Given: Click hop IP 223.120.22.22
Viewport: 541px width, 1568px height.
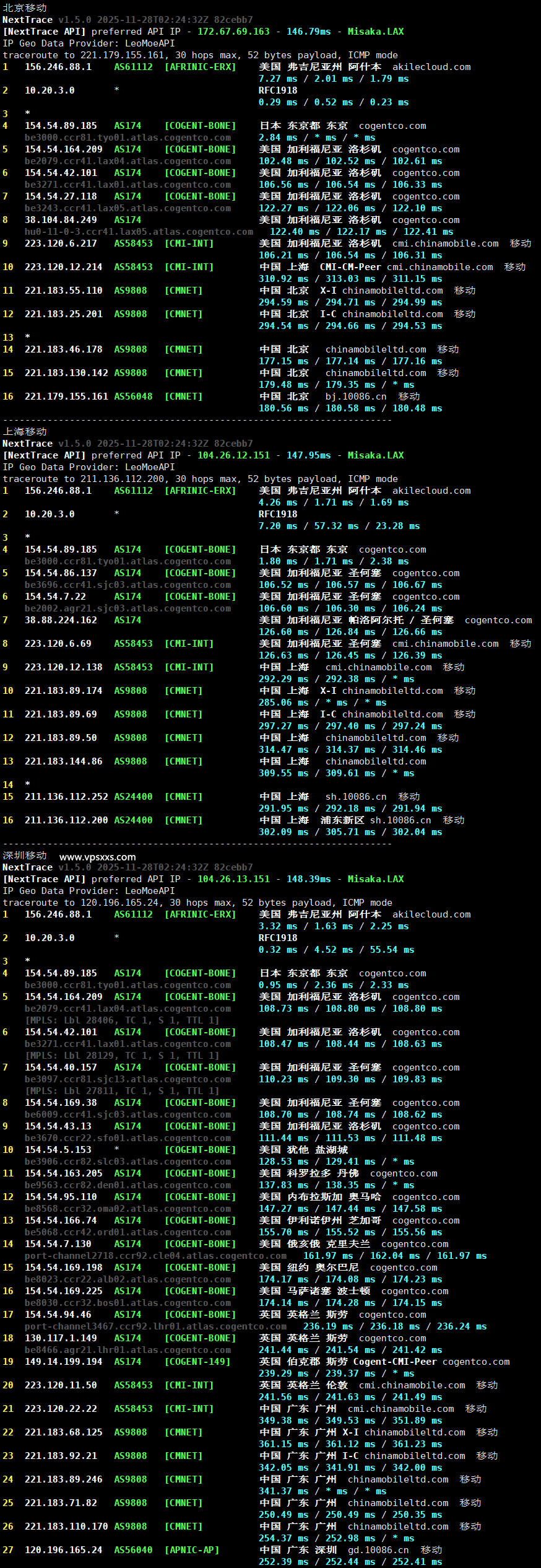Looking at the screenshot, I should [61, 1409].
